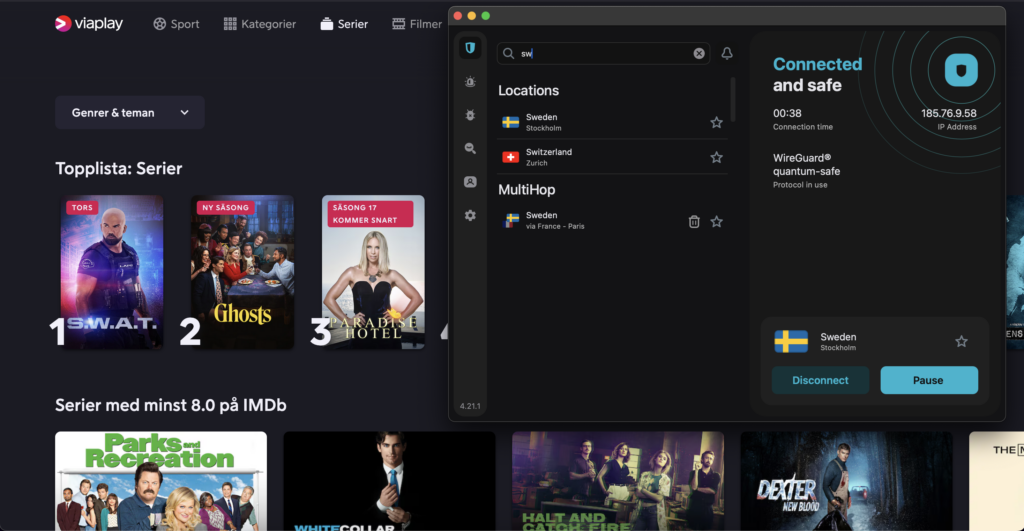Image resolution: width=1024 pixels, height=531 pixels.
Task: Open the Antivirus bug sidebar icon
Action: point(470,115)
